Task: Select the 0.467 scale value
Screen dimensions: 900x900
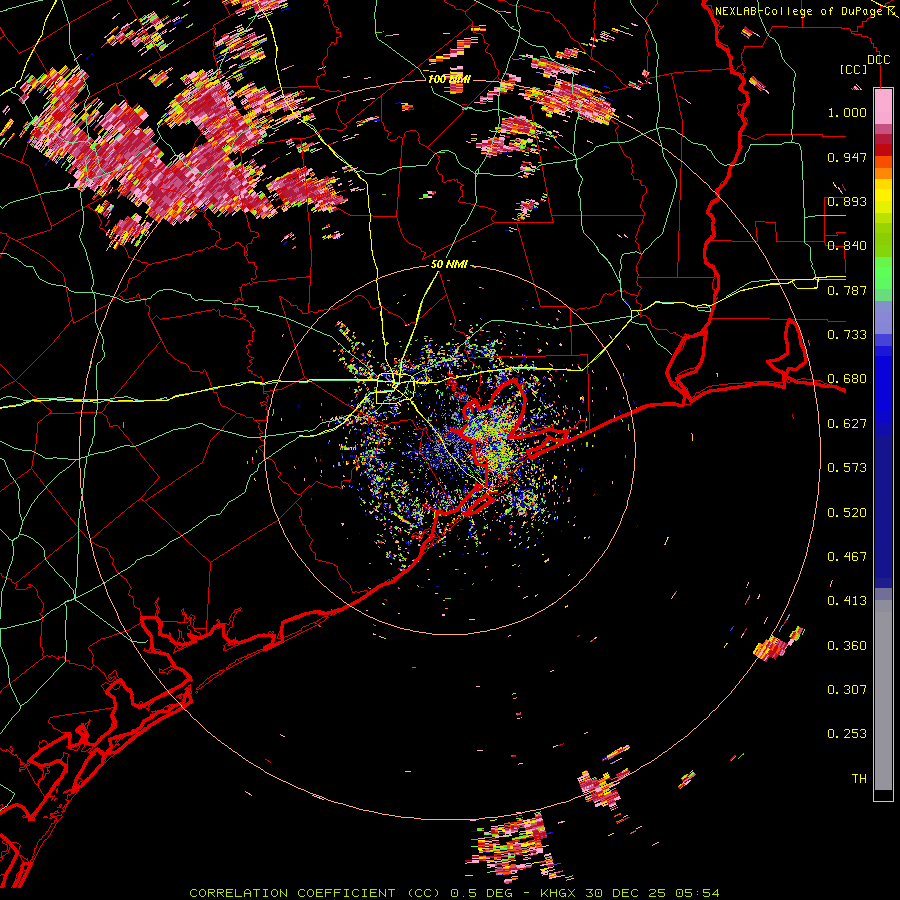Action: [x=847, y=557]
